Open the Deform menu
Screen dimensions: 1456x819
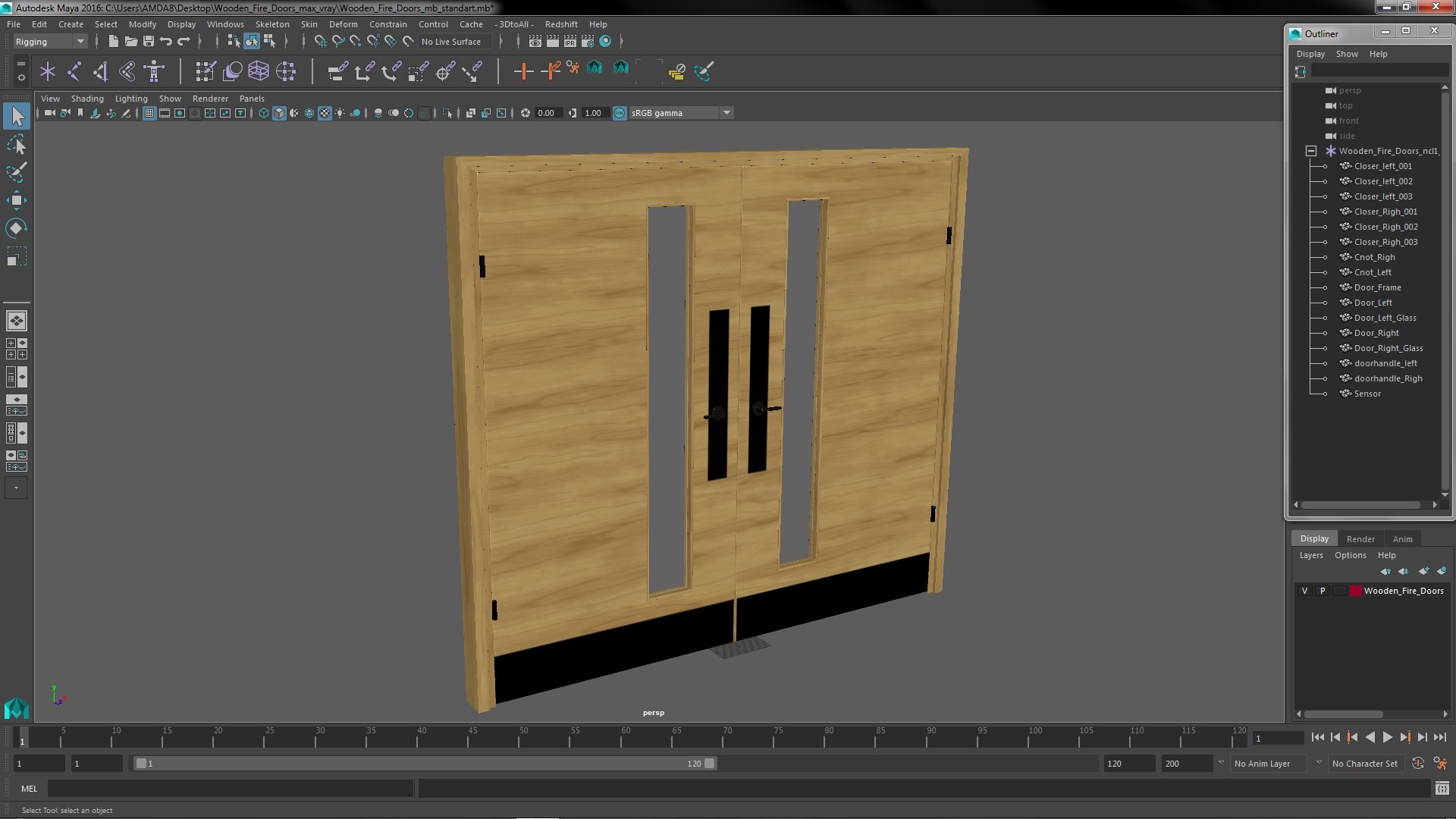pos(343,24)
